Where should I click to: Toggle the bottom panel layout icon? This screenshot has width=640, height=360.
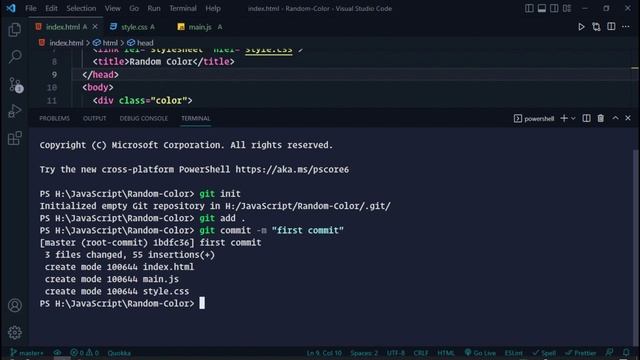(542, 8)
